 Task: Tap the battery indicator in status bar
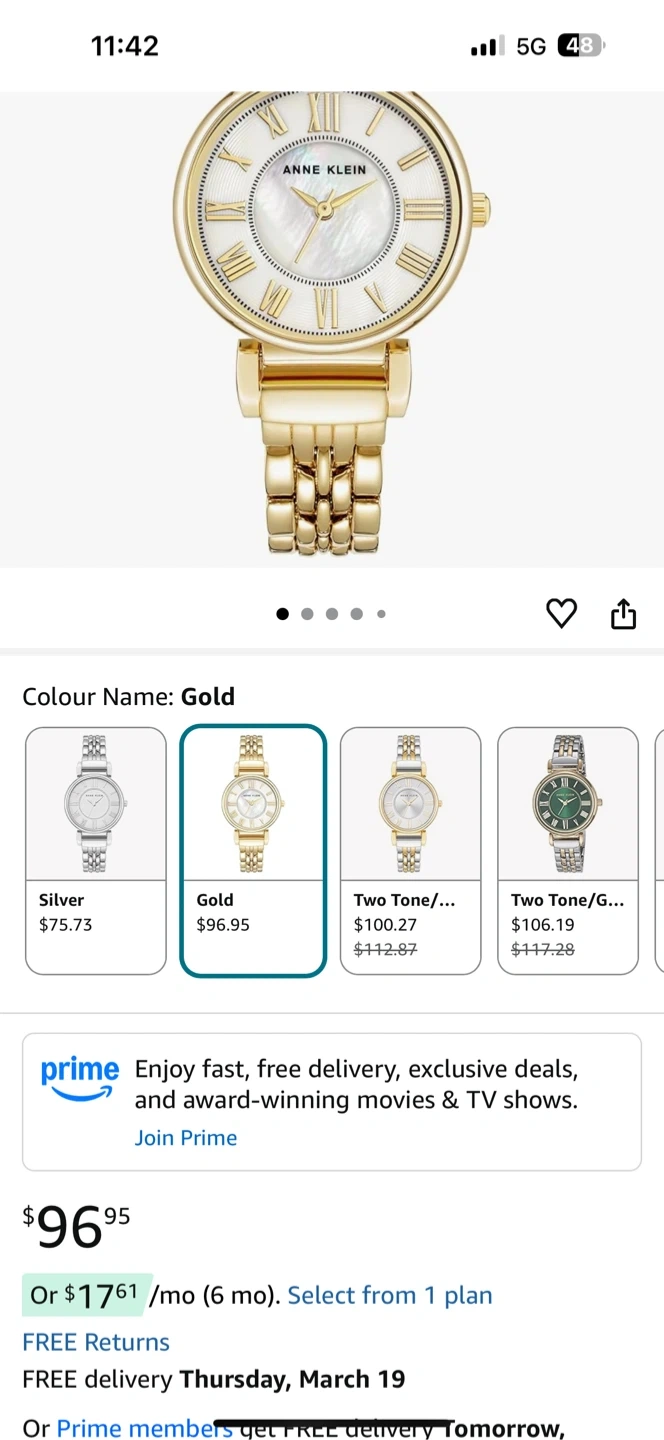pos(581,46)
